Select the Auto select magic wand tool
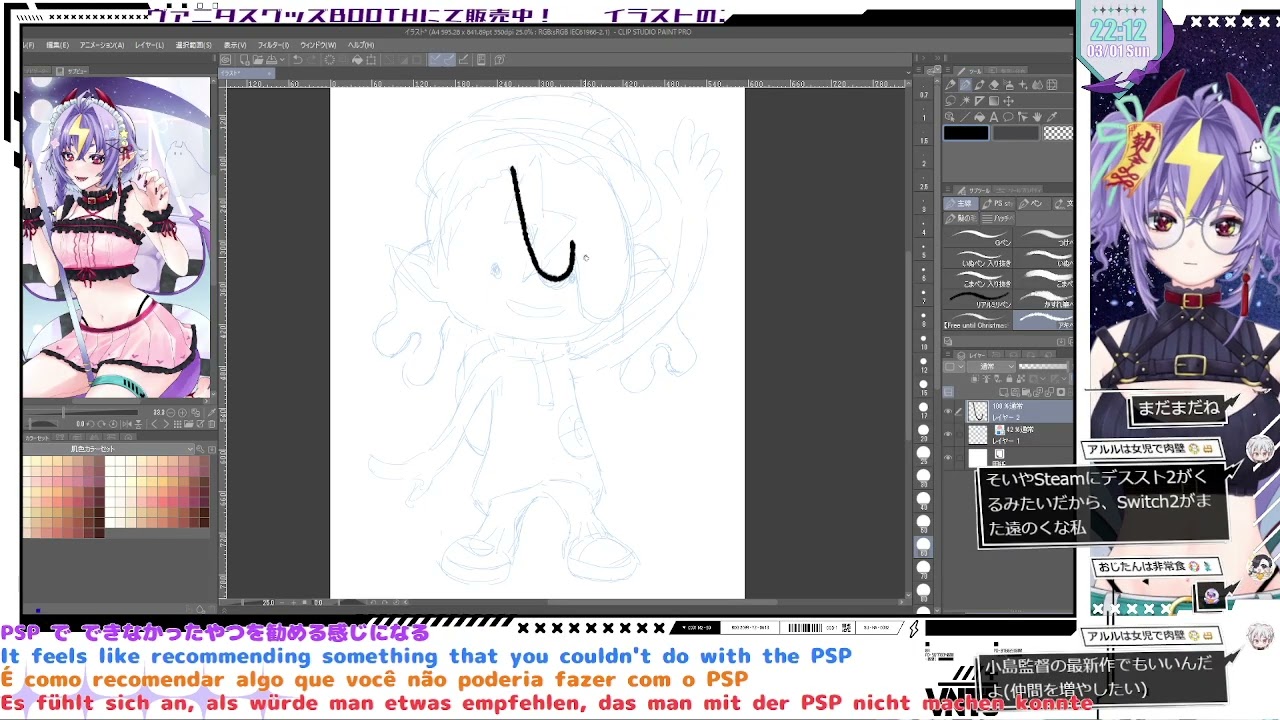The image size is (1280, 720). pyautogui.click(x=965, y=100)
